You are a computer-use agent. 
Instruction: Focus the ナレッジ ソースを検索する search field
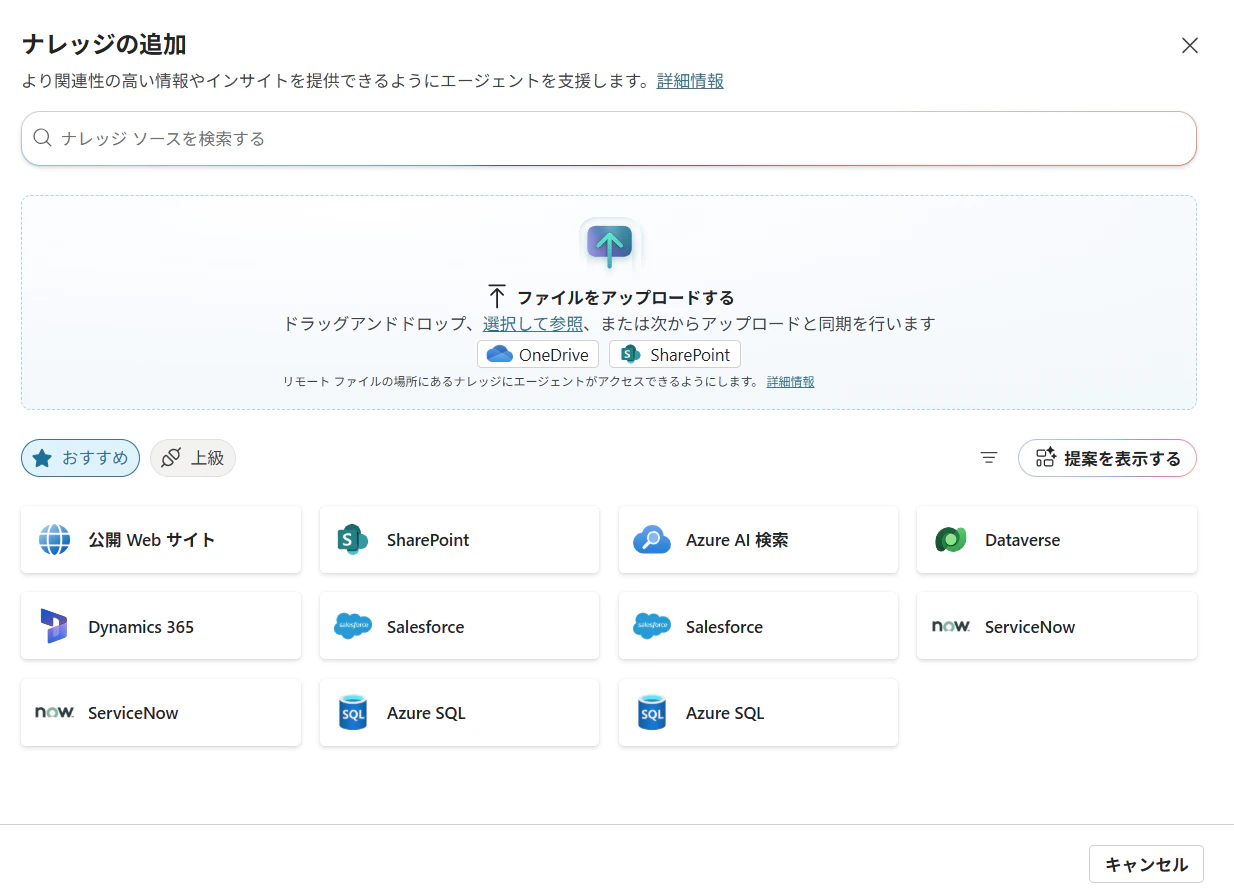[x=608, y=138]
